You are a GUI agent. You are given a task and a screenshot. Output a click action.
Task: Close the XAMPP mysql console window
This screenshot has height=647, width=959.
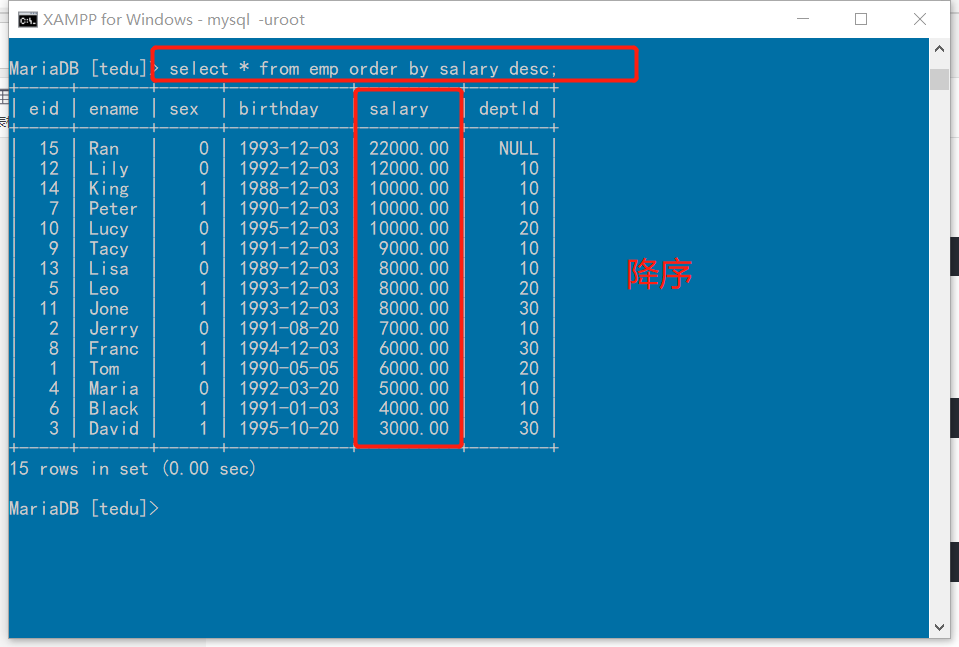(x=919, y=19)
